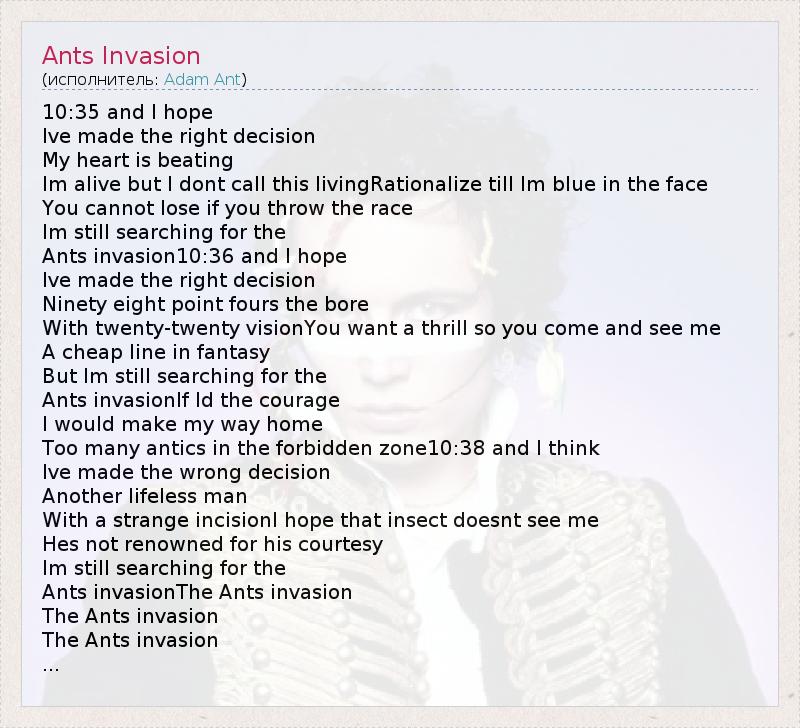This screenshot has height=728, width=800.
Task: Click the first line "10:35 and I hope"
Action: pyautogui.click(x=127, y=112)
